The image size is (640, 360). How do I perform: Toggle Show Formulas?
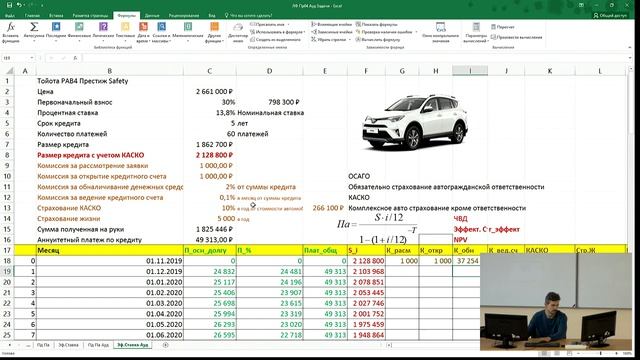376,24
